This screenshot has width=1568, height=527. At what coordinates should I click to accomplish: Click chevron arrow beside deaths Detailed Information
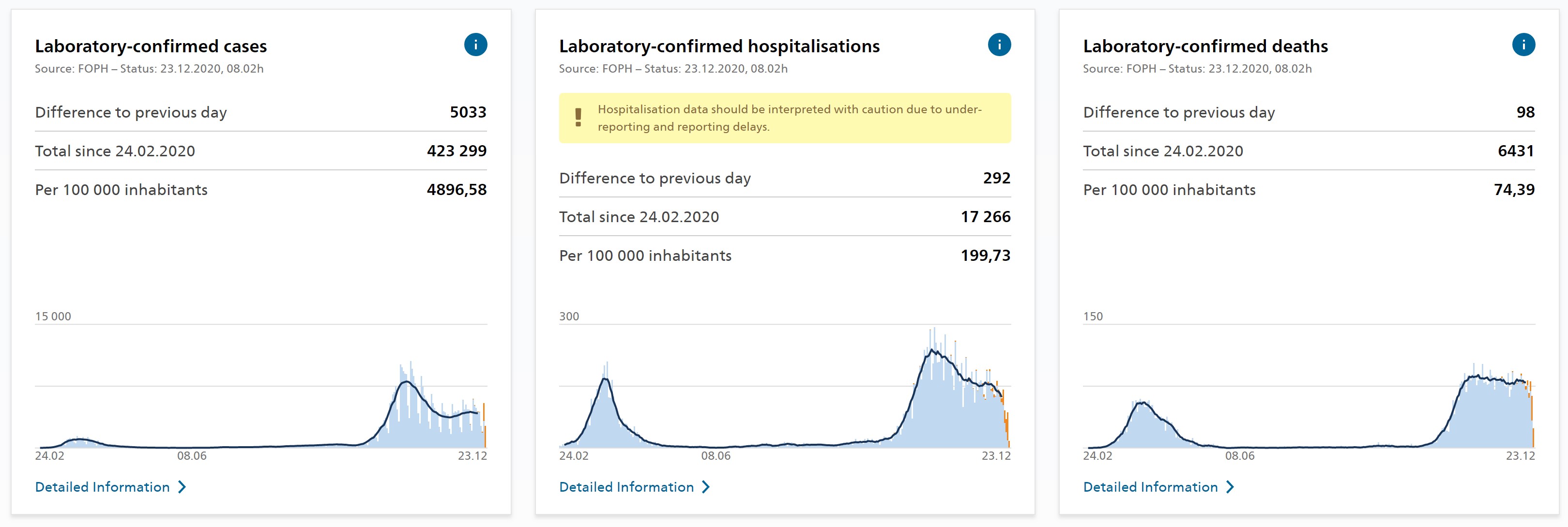click(x=1230, y=487)
